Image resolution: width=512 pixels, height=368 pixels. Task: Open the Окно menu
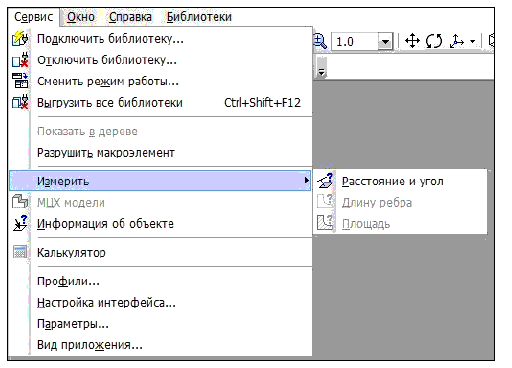point(81,17)
